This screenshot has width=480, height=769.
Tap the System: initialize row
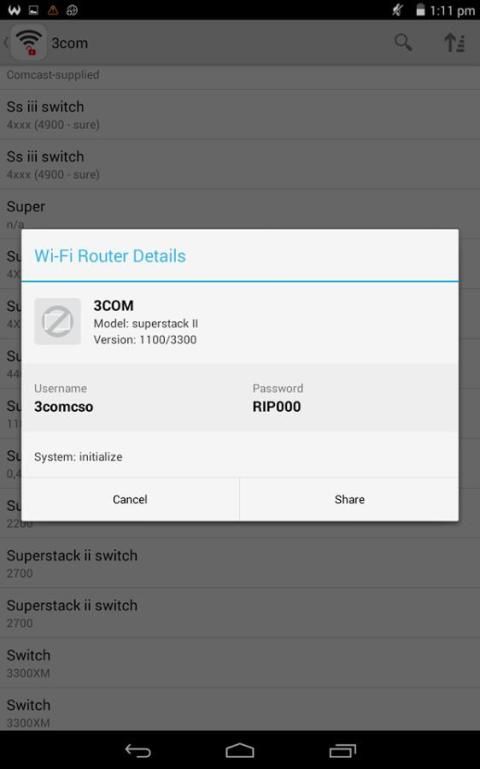coord(240,457)
